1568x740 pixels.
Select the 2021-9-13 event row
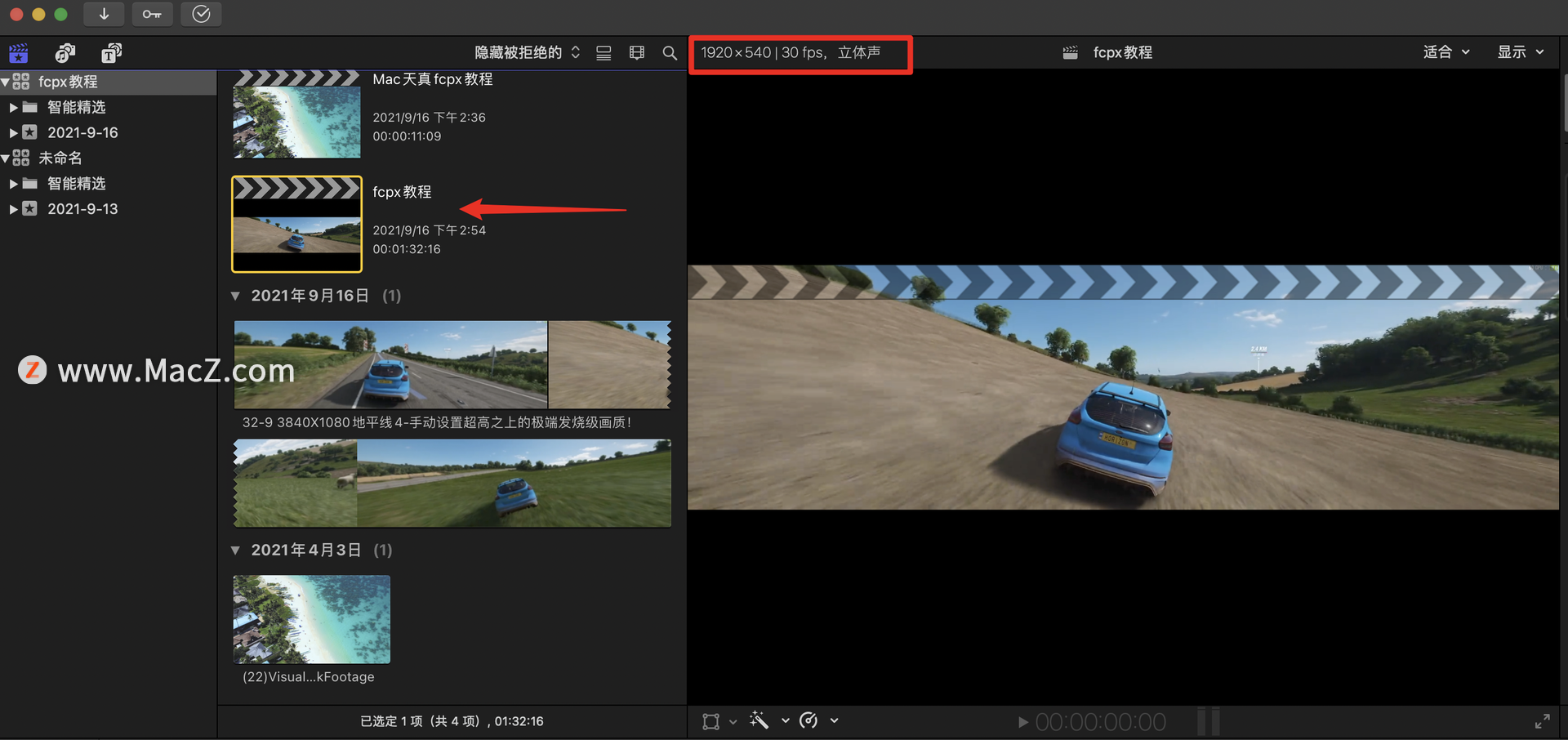[x=108, y=209]
